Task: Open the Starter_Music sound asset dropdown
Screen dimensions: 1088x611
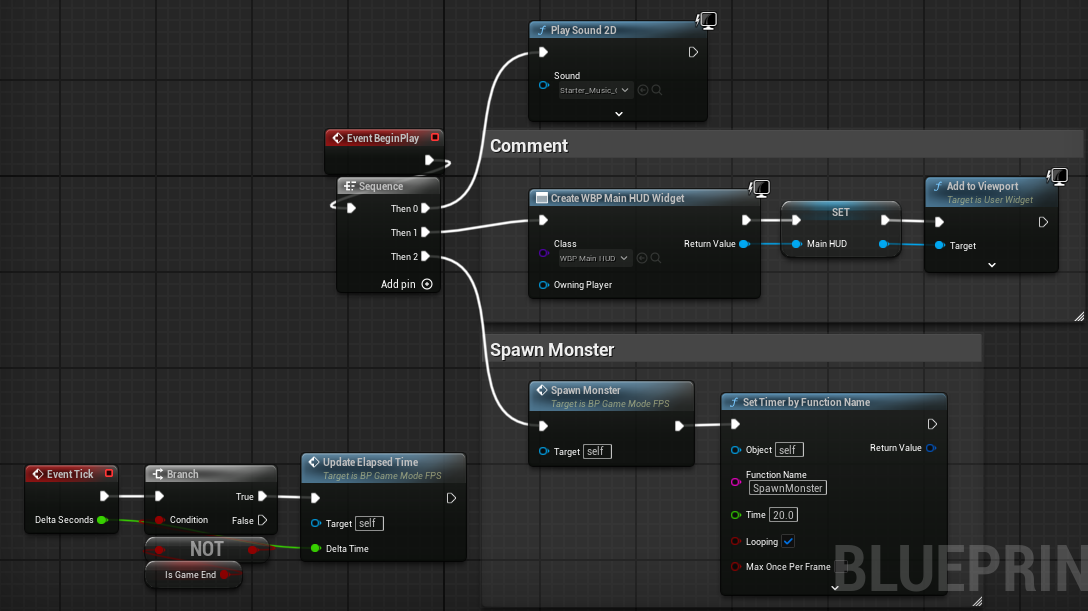Action: click(x=595, y=90)
